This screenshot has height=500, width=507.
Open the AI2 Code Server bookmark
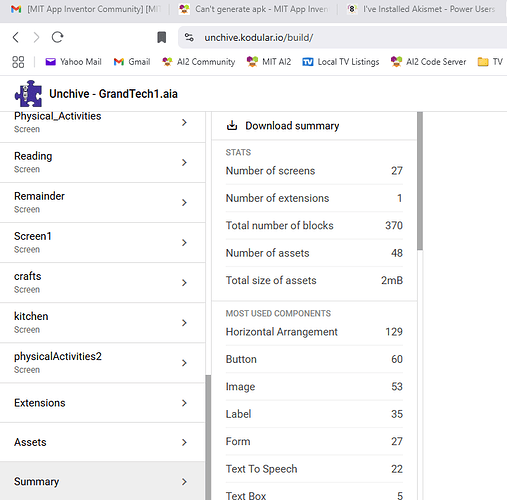click(x=428, y=62)
